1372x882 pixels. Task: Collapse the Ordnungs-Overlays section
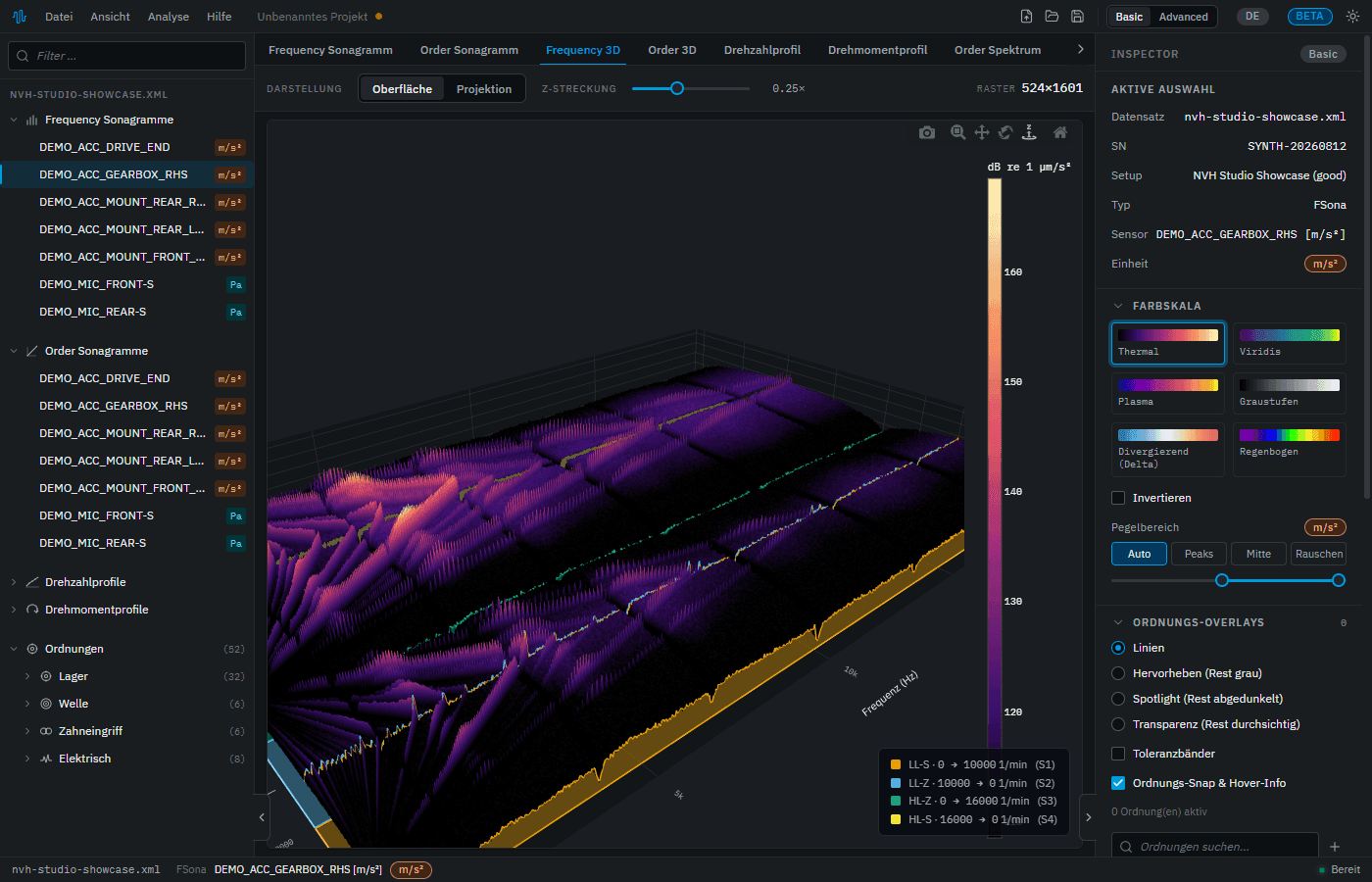point(1118,622)
